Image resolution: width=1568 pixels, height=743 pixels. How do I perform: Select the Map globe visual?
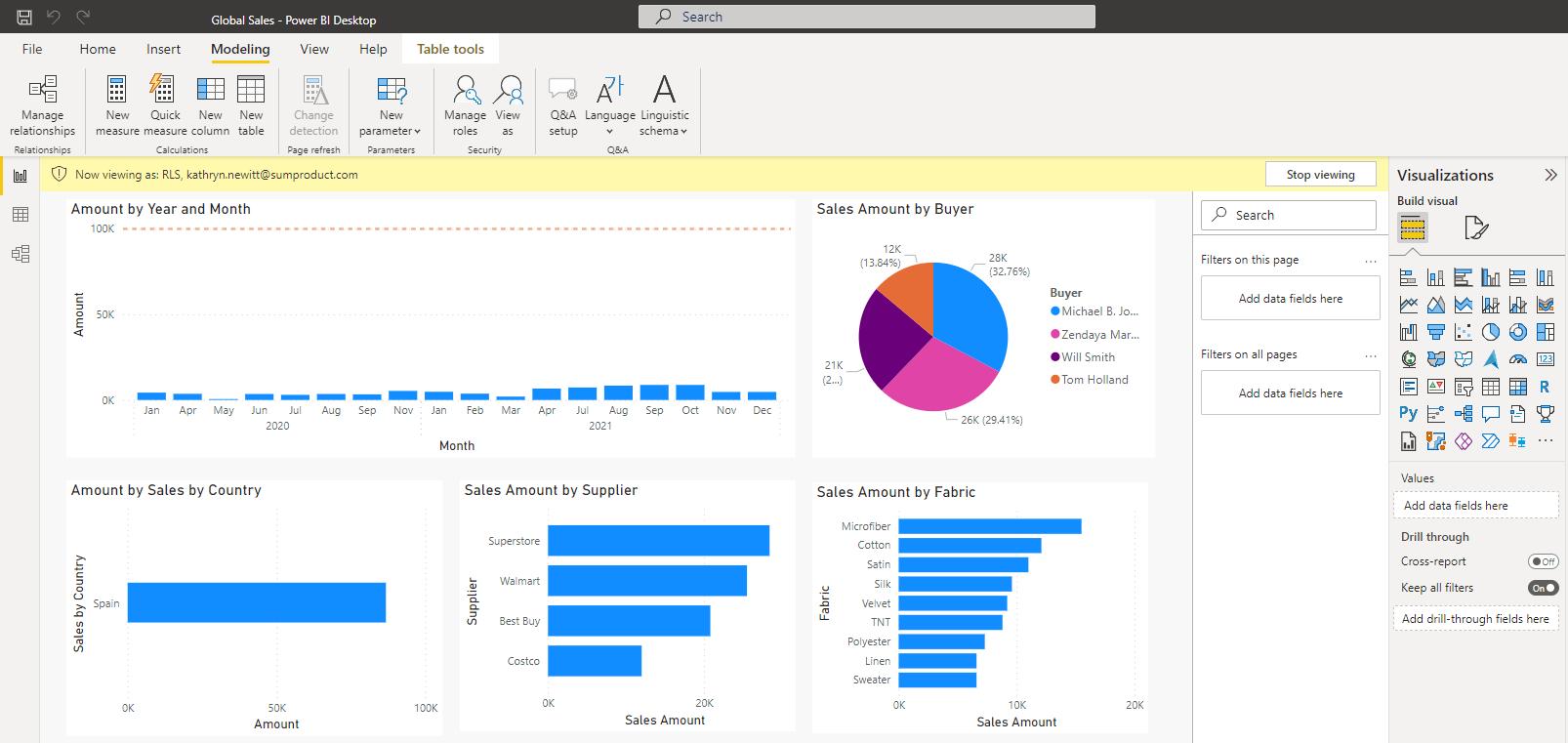coord(1408,359)
